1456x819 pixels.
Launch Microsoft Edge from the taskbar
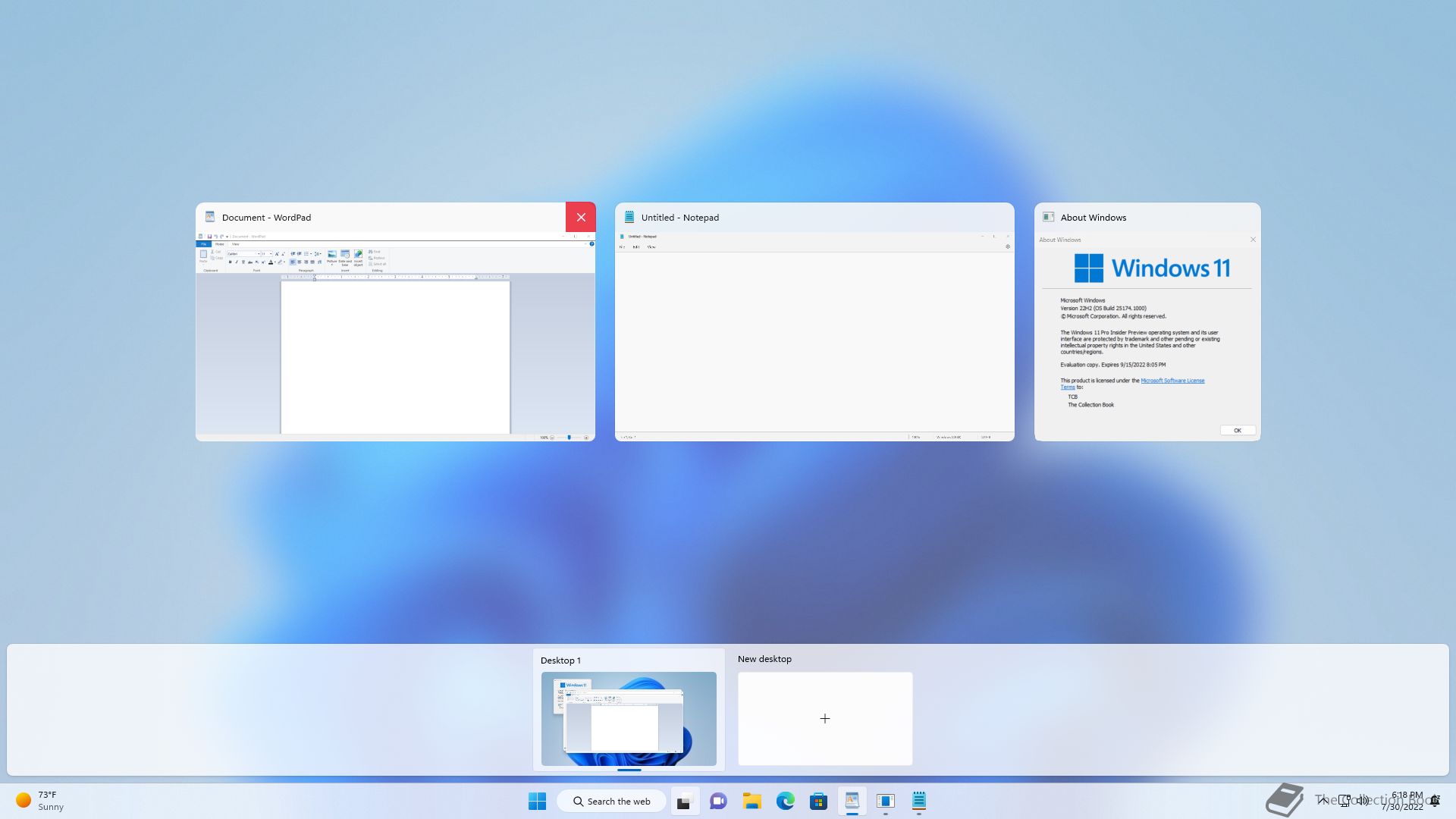pos(785,801)
